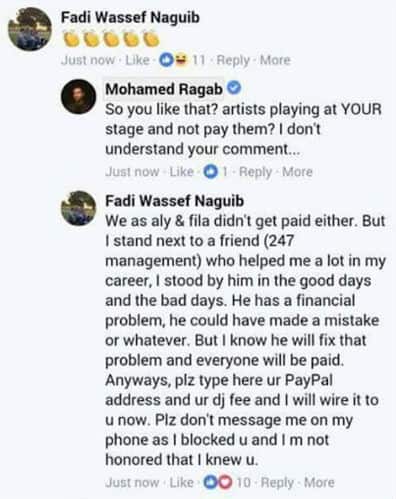The height and width of the screenshot is (499, 396).
Task: Open Fadi Wassef Naguib's top profile picture
Action: (30, 29)
